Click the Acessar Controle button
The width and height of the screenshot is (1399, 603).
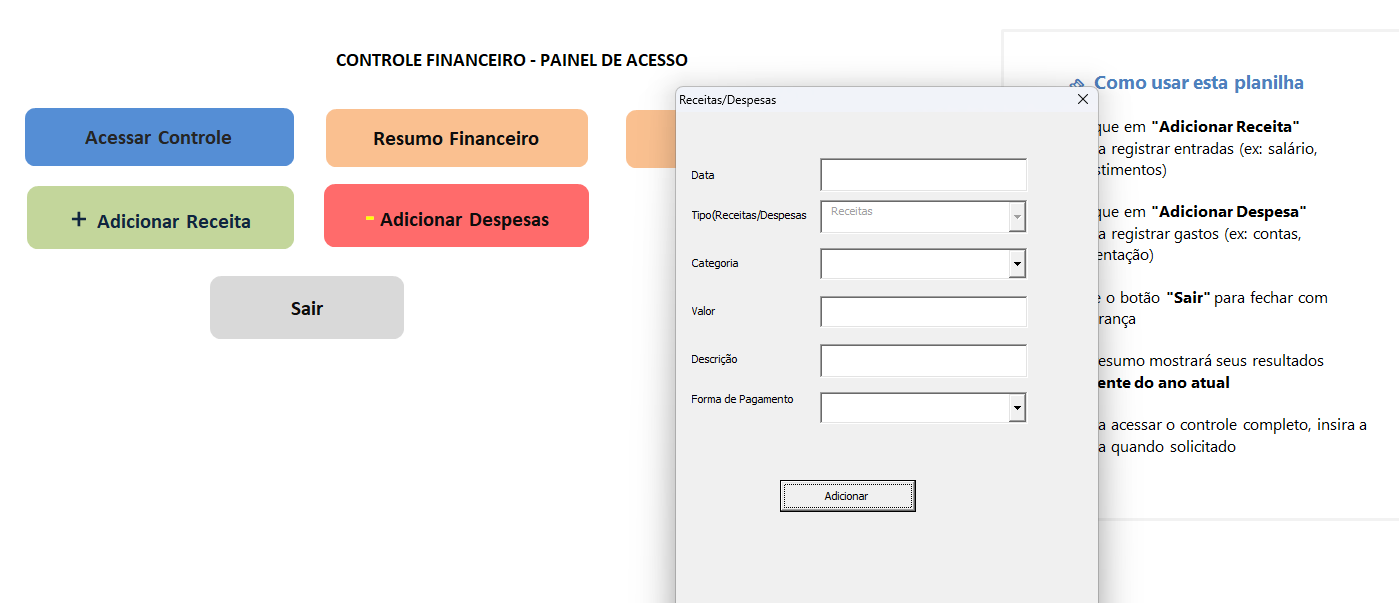tap(159, 136)
